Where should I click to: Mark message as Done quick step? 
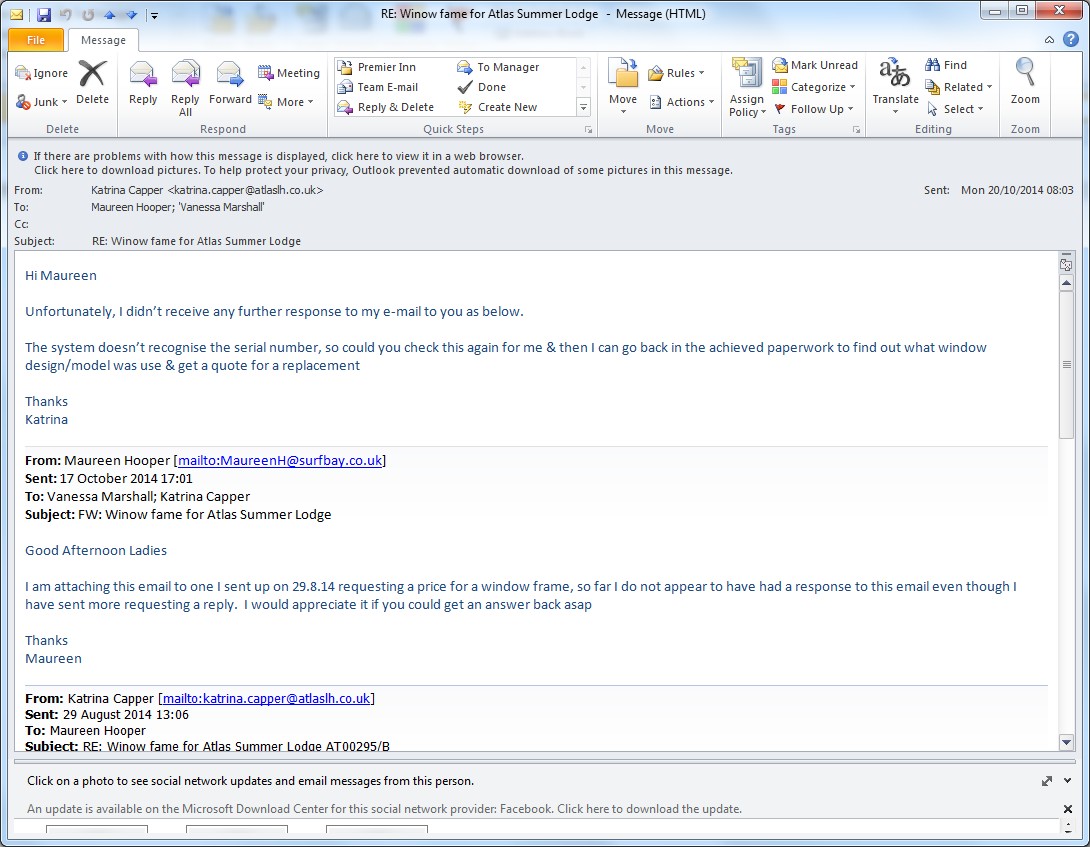click(481, 87)
